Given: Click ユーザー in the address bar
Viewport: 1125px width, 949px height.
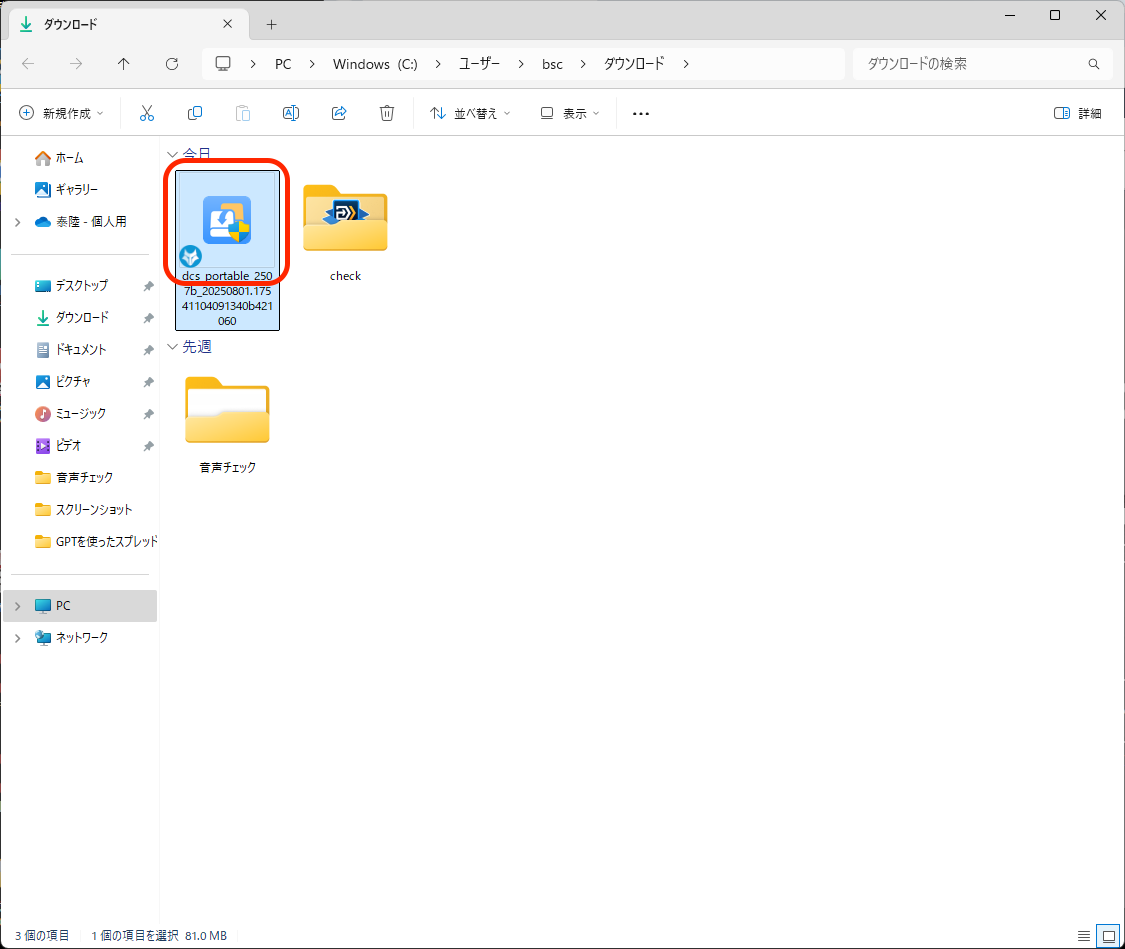Looking at the screenshot, I should (x=479, y=64).
